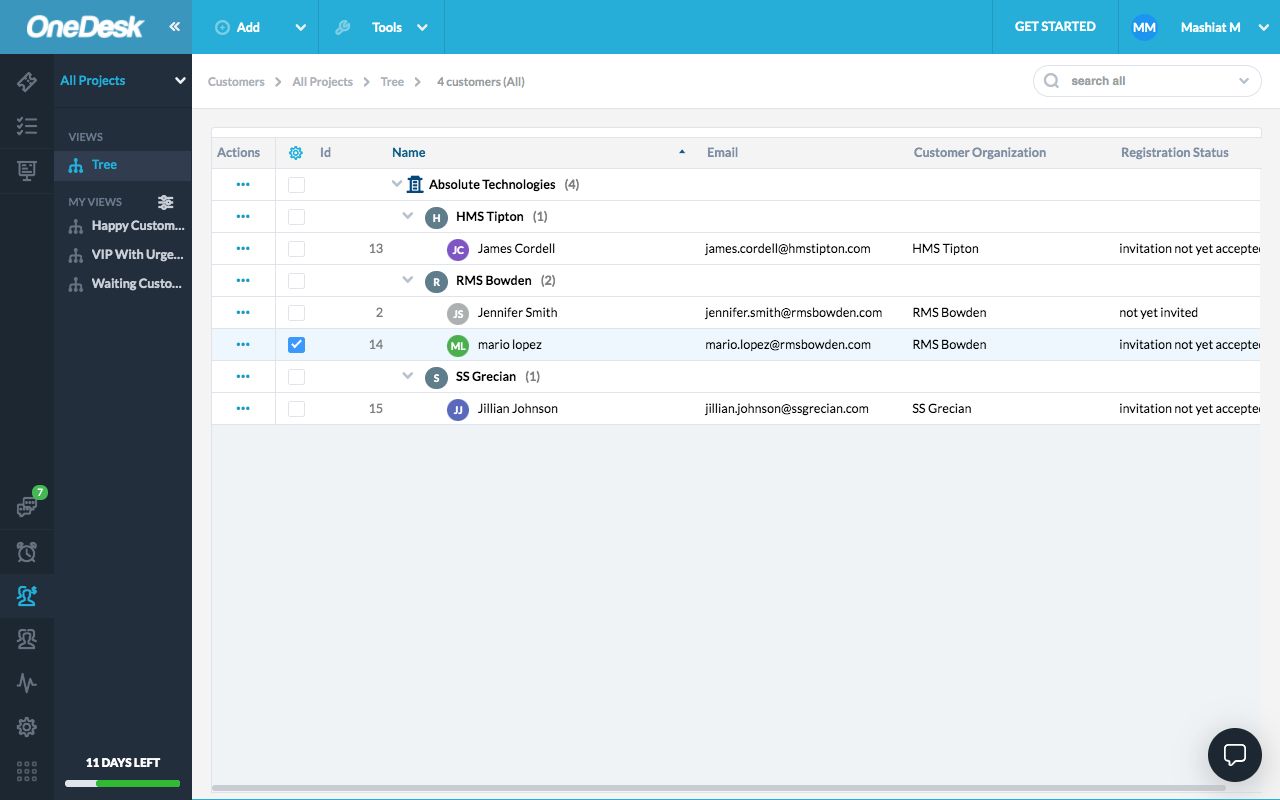The height and width of the screenshot is (800, 1280).
Task: Open the project board icon in sidebar
Action: point(27,170)
